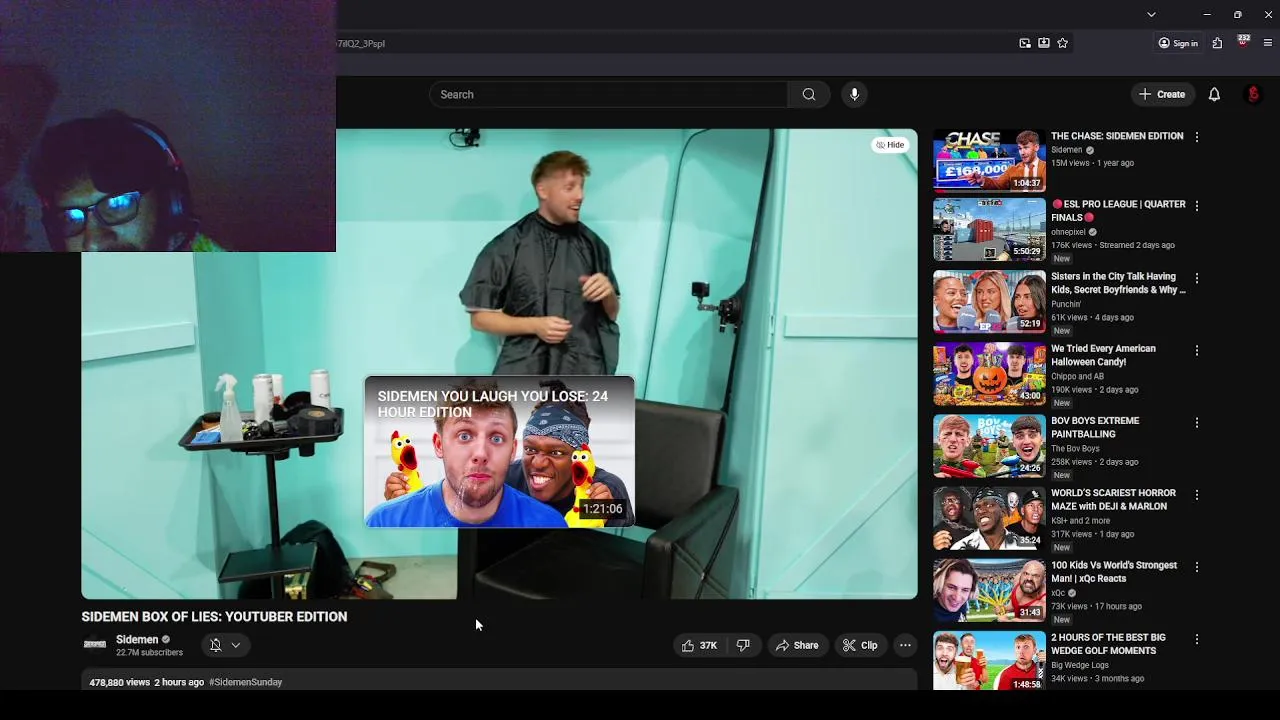Expand the tab list chevron
Viewport: 1280px width, 720px height.
[x=1151, y=15]
